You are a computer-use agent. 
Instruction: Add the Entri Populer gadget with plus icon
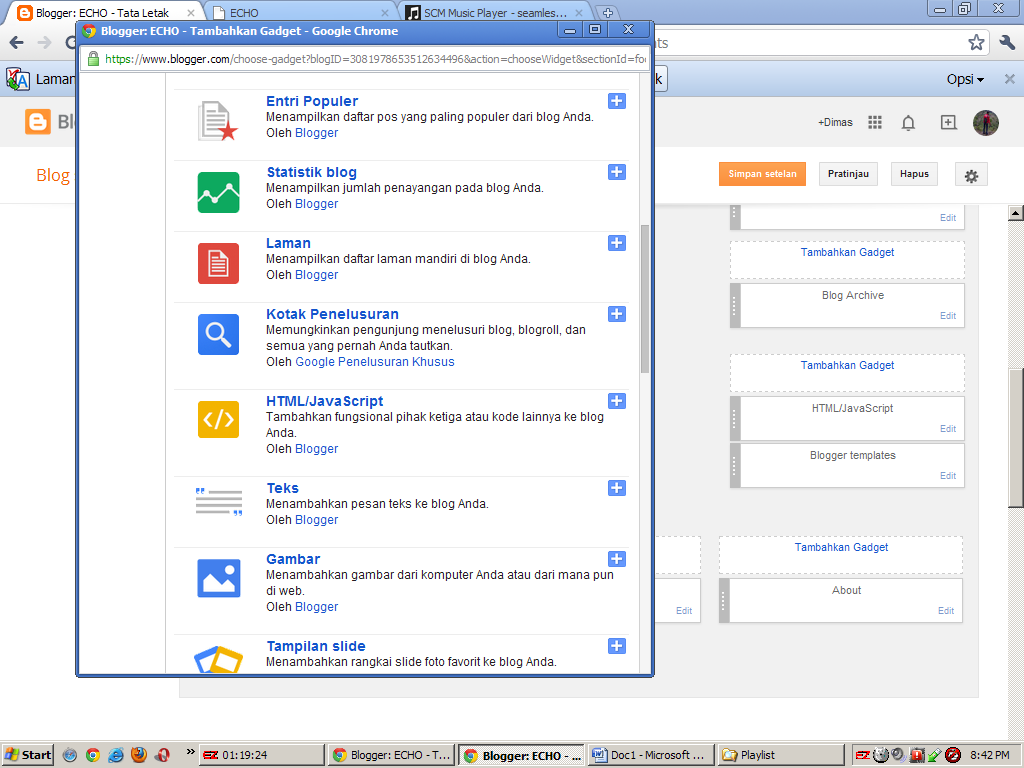(x=616, y=101)
